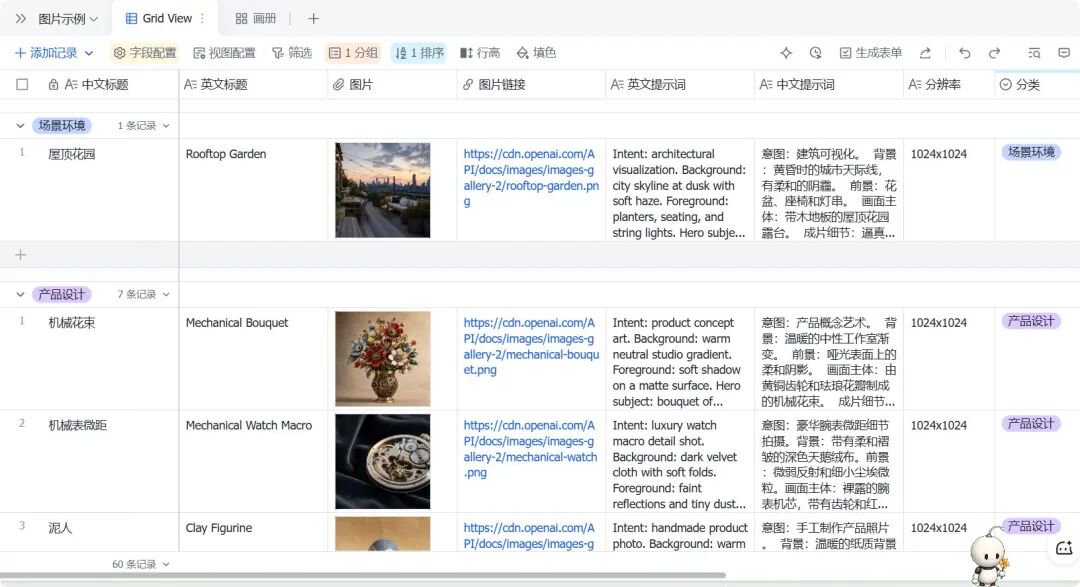
Task: Click the horizontal scrollbar at the bottom
Action: tap(363, 575)
